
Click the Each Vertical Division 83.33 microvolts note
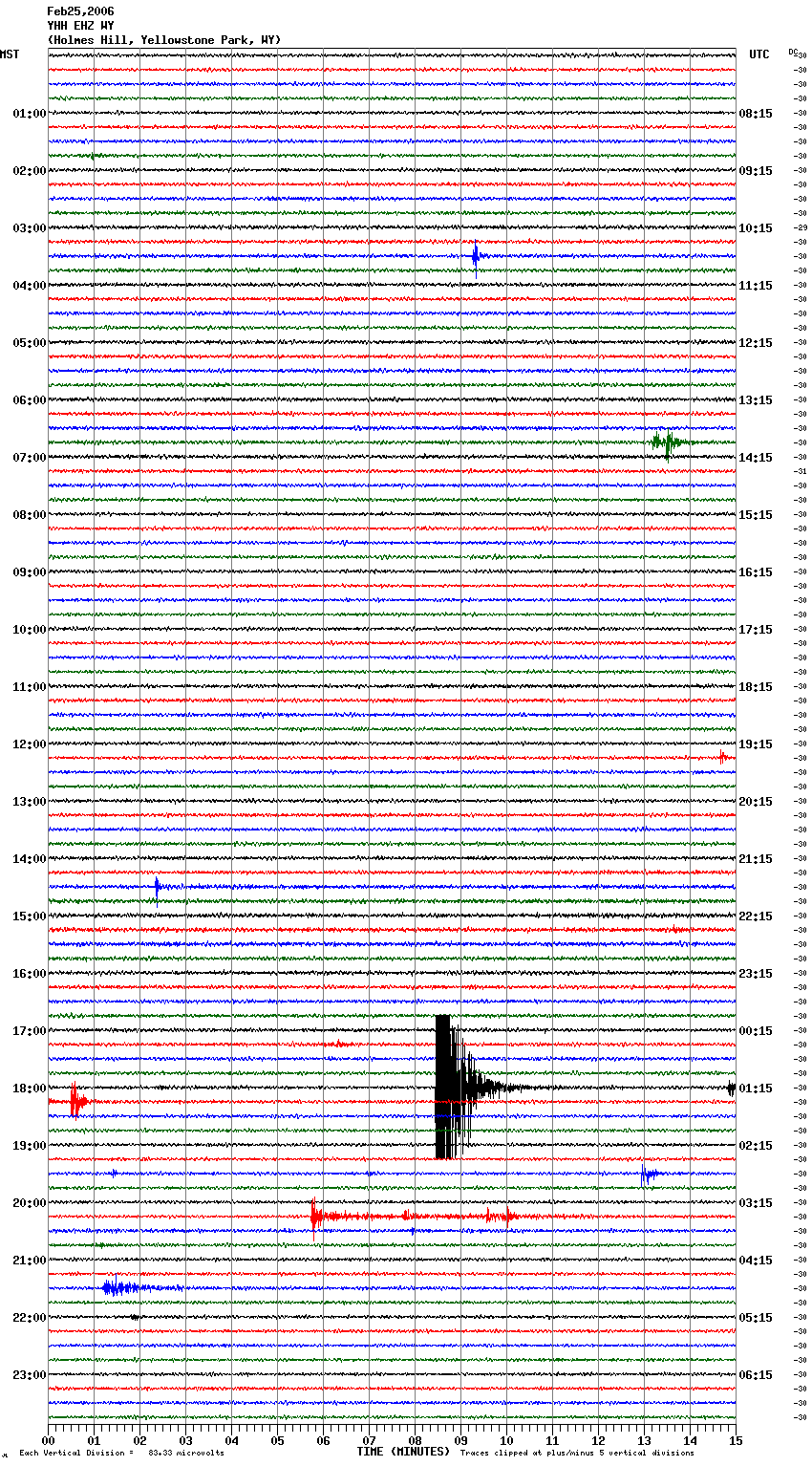point(122,1453)
